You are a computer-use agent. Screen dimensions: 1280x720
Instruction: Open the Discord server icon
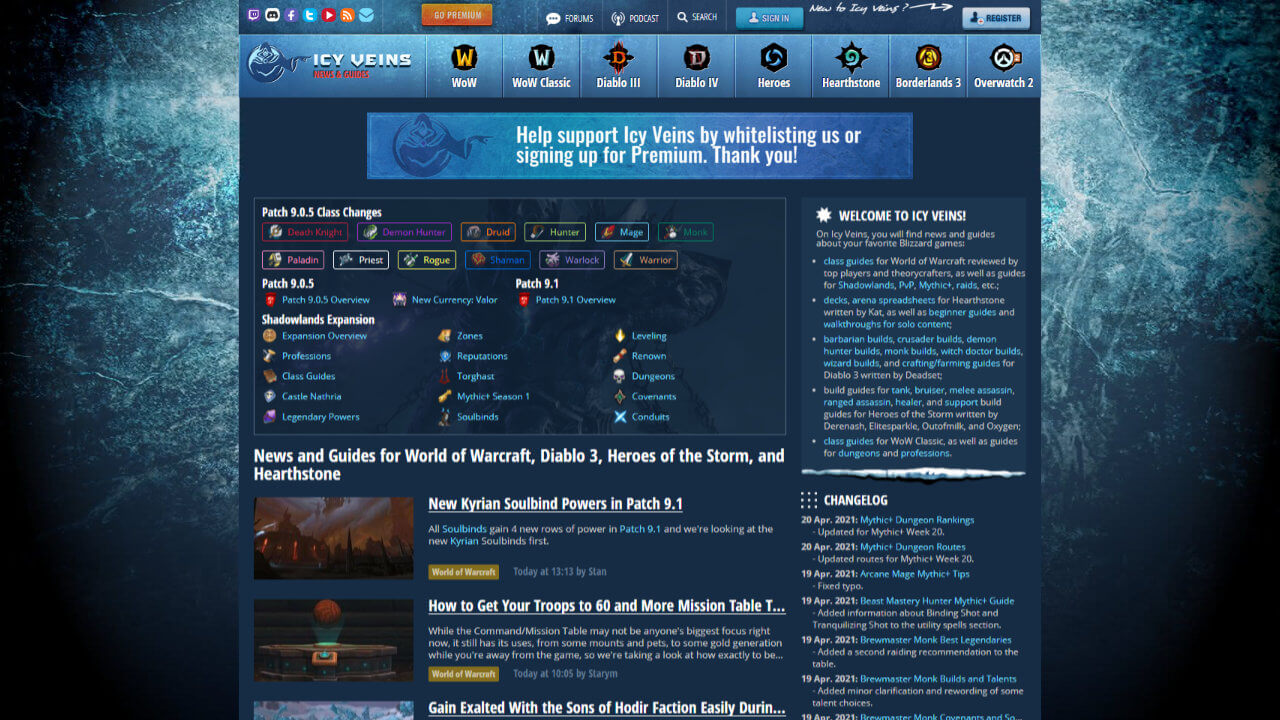272,15
